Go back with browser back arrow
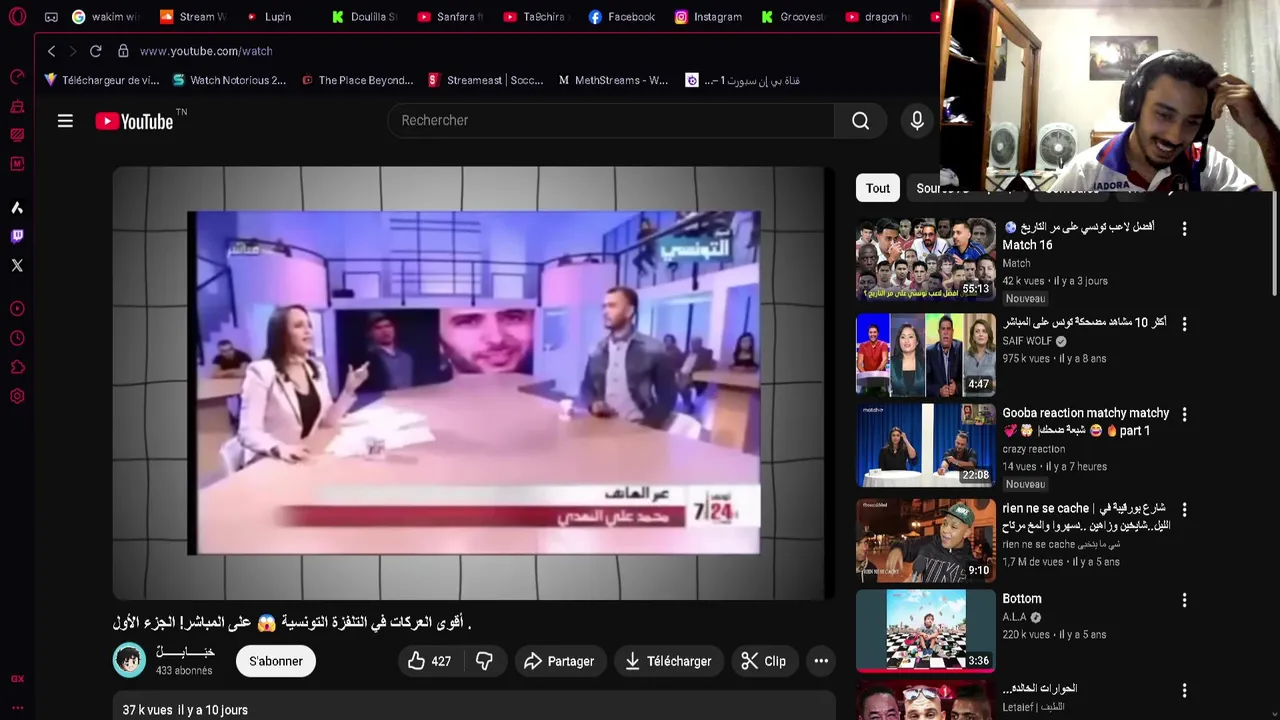Viewport: 1280px width, 720px height. click(51, 51)
